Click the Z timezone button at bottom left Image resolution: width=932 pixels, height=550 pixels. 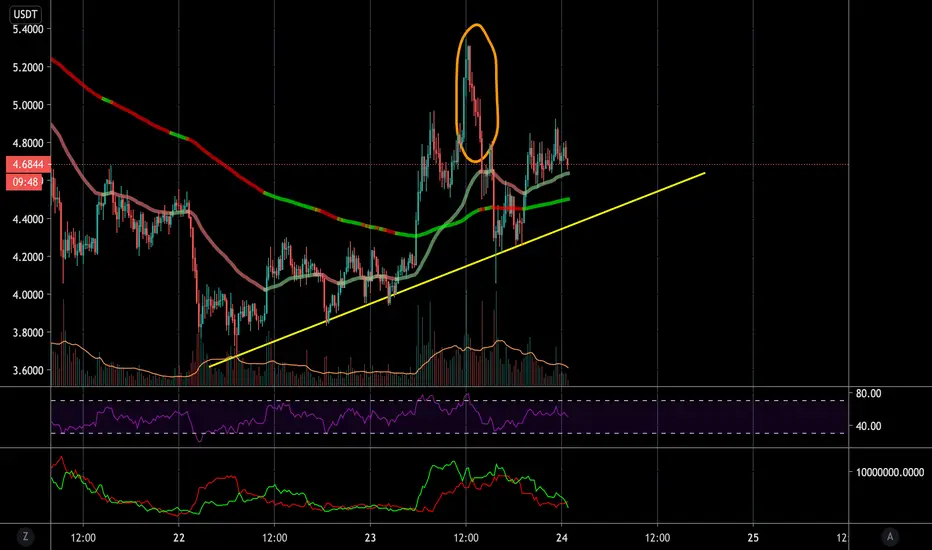point(25,536)
